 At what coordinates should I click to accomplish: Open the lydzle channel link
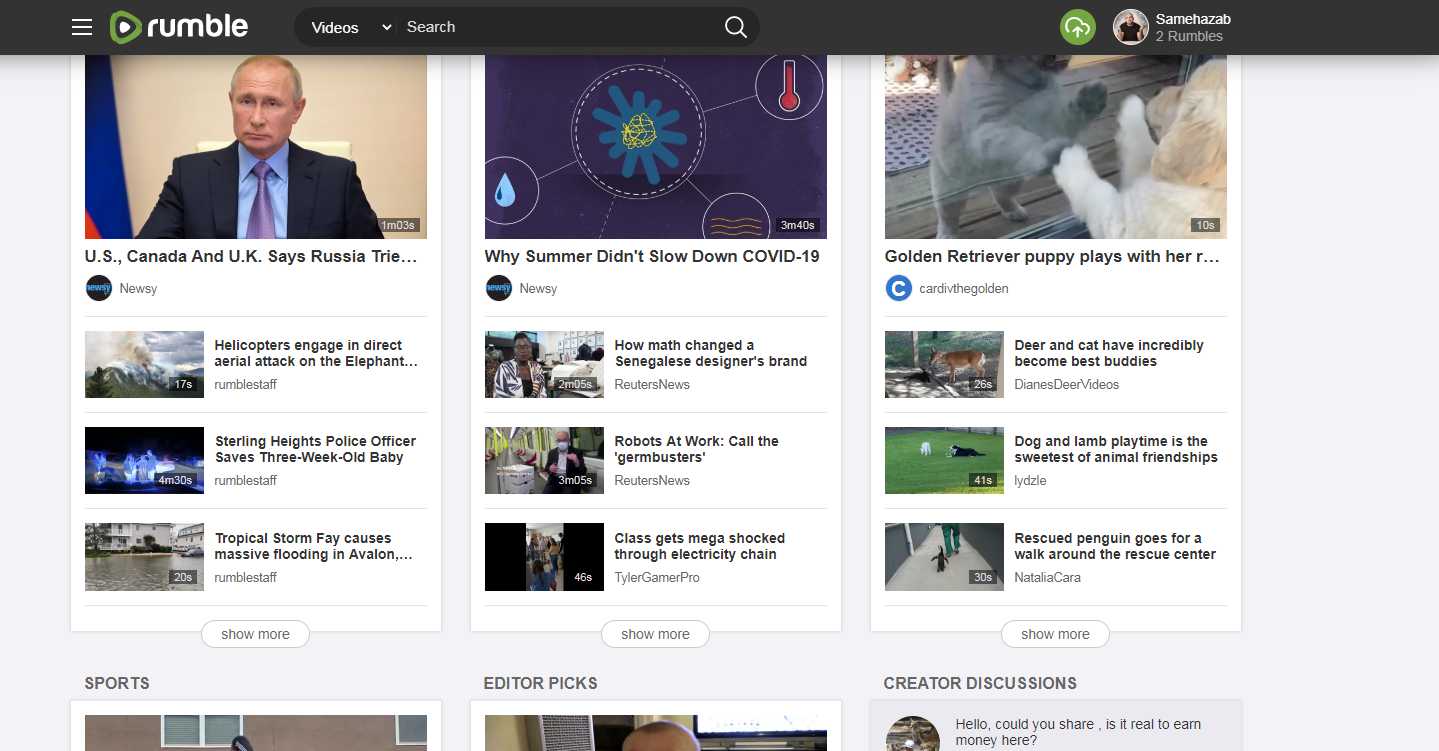[1030, 481]
